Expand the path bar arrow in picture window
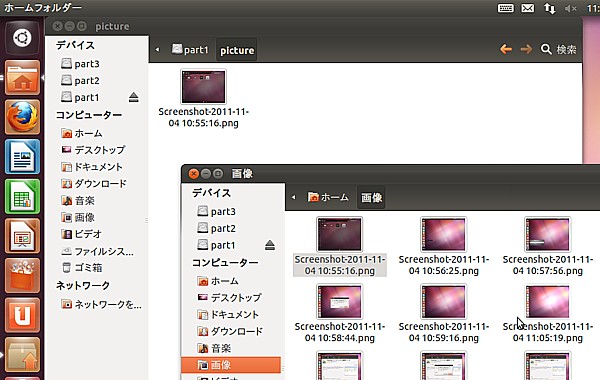Screen dimensions: 600x380 coord(157,49)
